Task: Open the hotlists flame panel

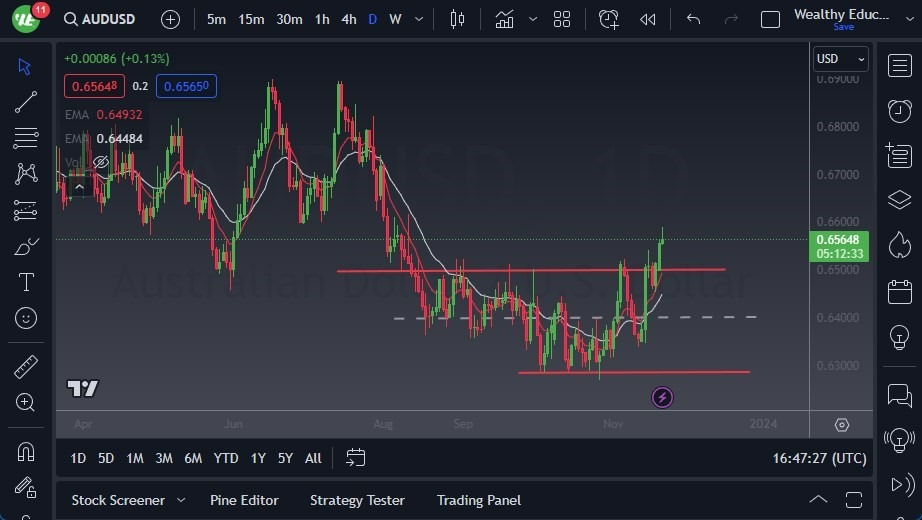Action: click(x=900, y=245)
